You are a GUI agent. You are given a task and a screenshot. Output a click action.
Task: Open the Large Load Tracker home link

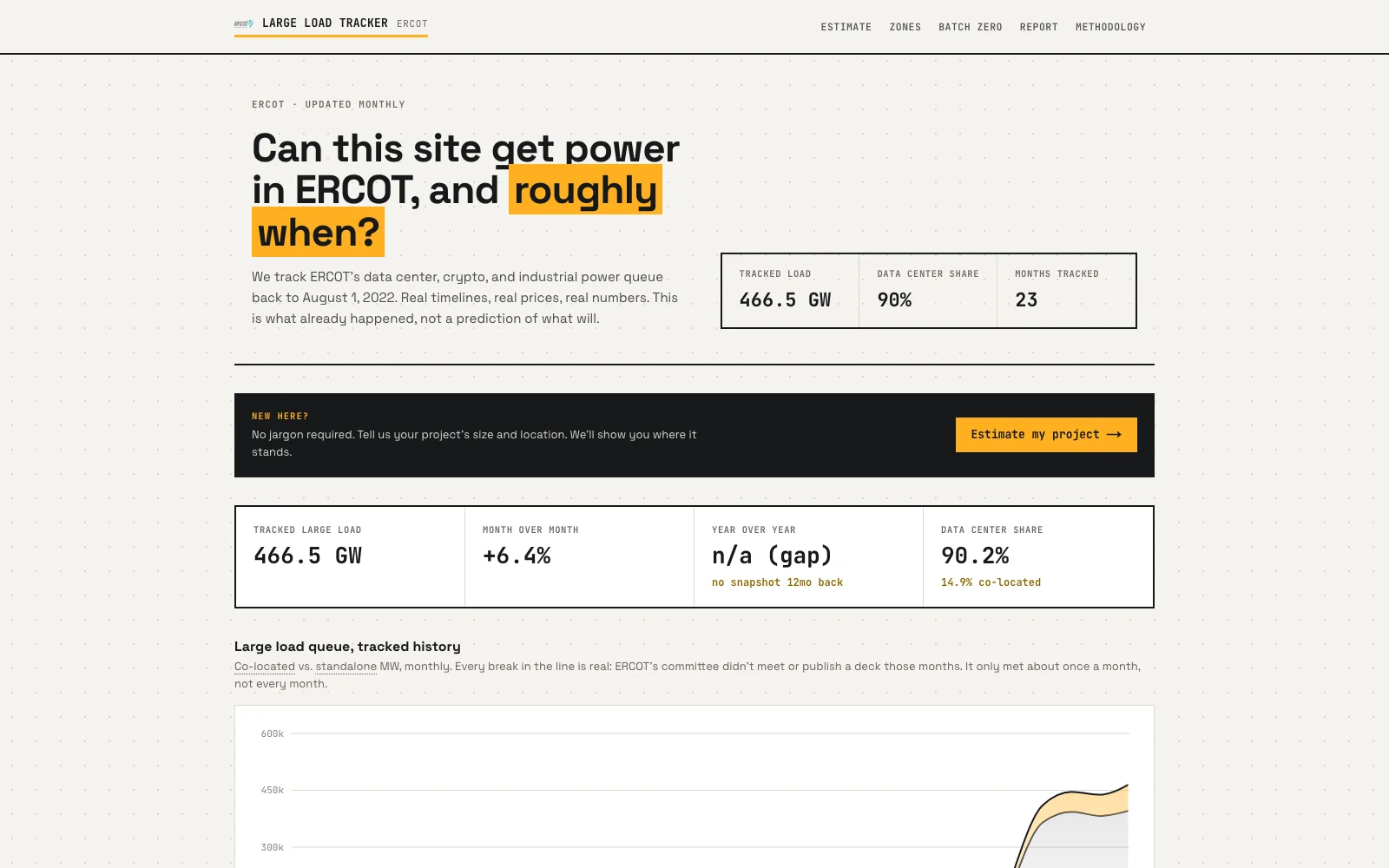[331, 23]
